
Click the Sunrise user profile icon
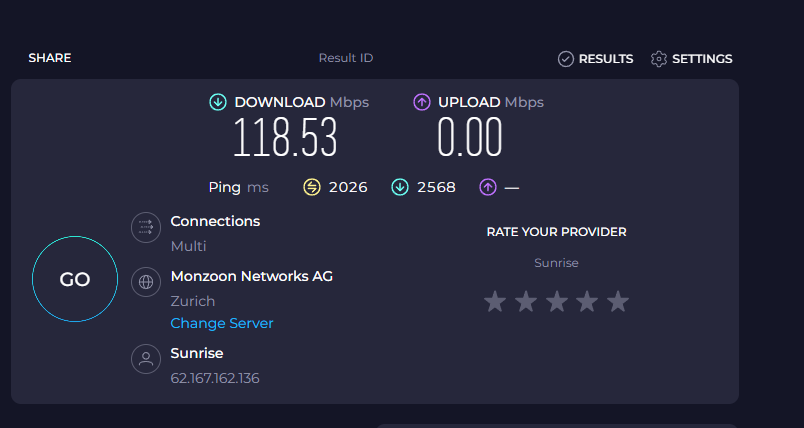[x=146, y=359]
